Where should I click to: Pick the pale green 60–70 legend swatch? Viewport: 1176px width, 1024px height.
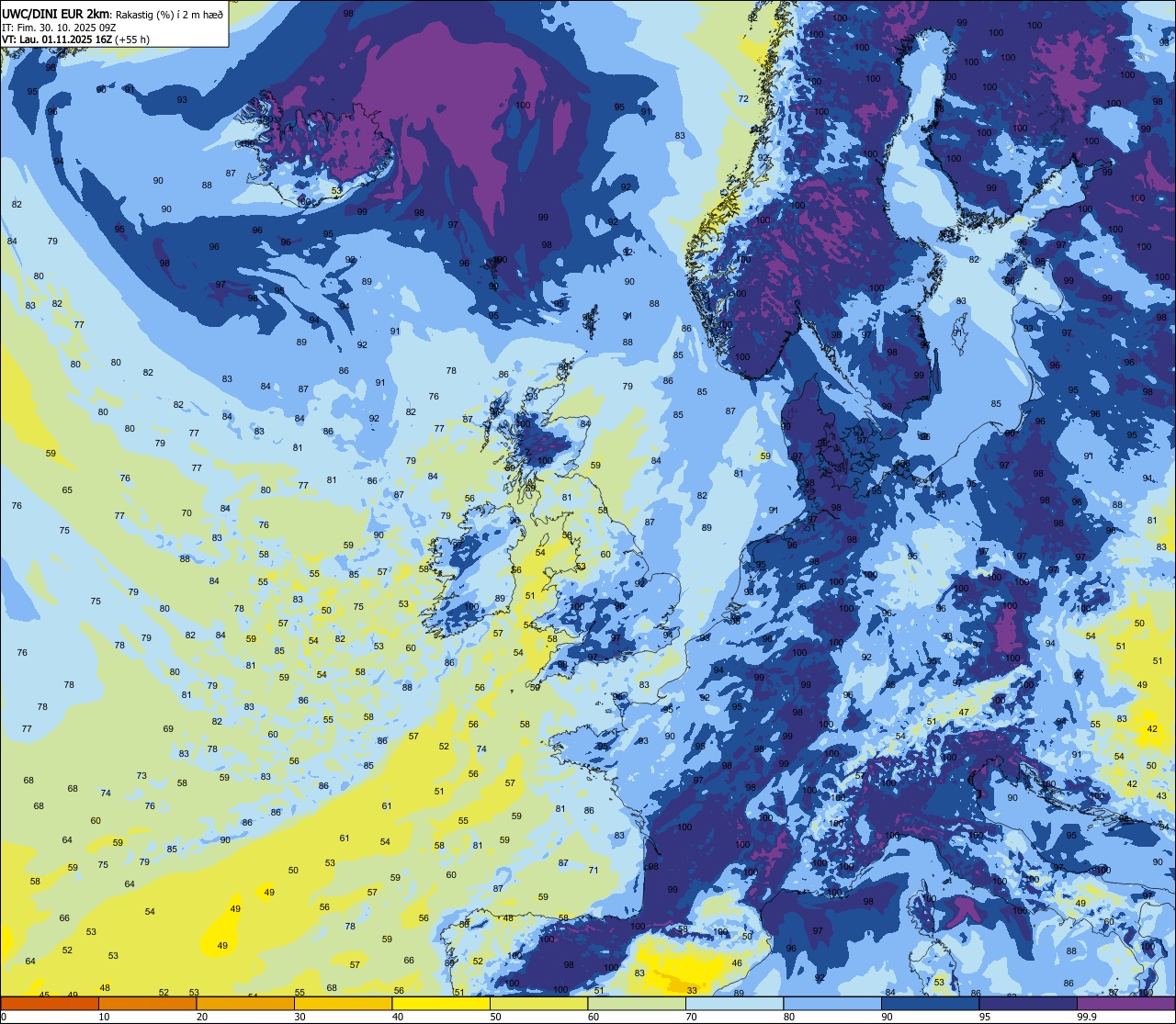pos(637,1004)
